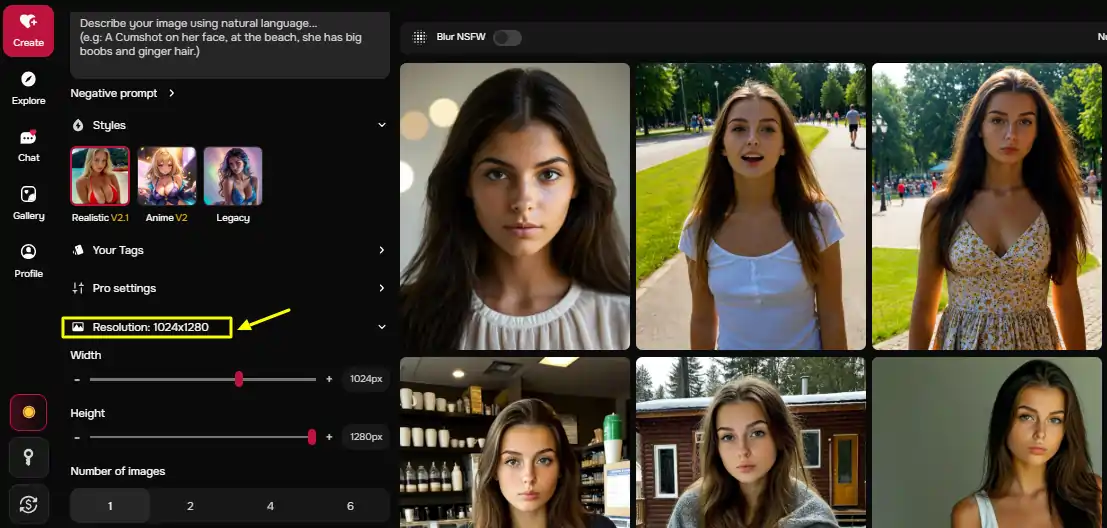
Task: Select the Legacy style
Action: pos(233,184)
